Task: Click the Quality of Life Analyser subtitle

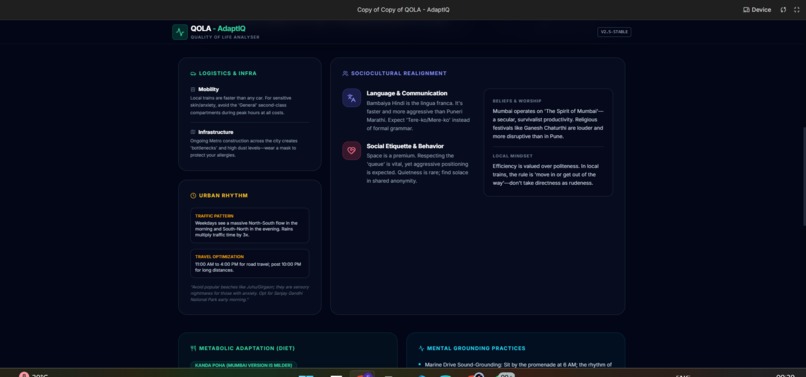Action: point(225,37)
